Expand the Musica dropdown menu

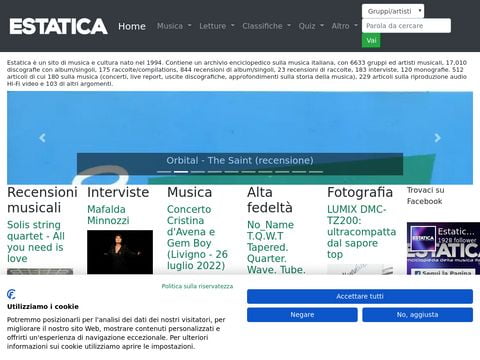[174, 26]
